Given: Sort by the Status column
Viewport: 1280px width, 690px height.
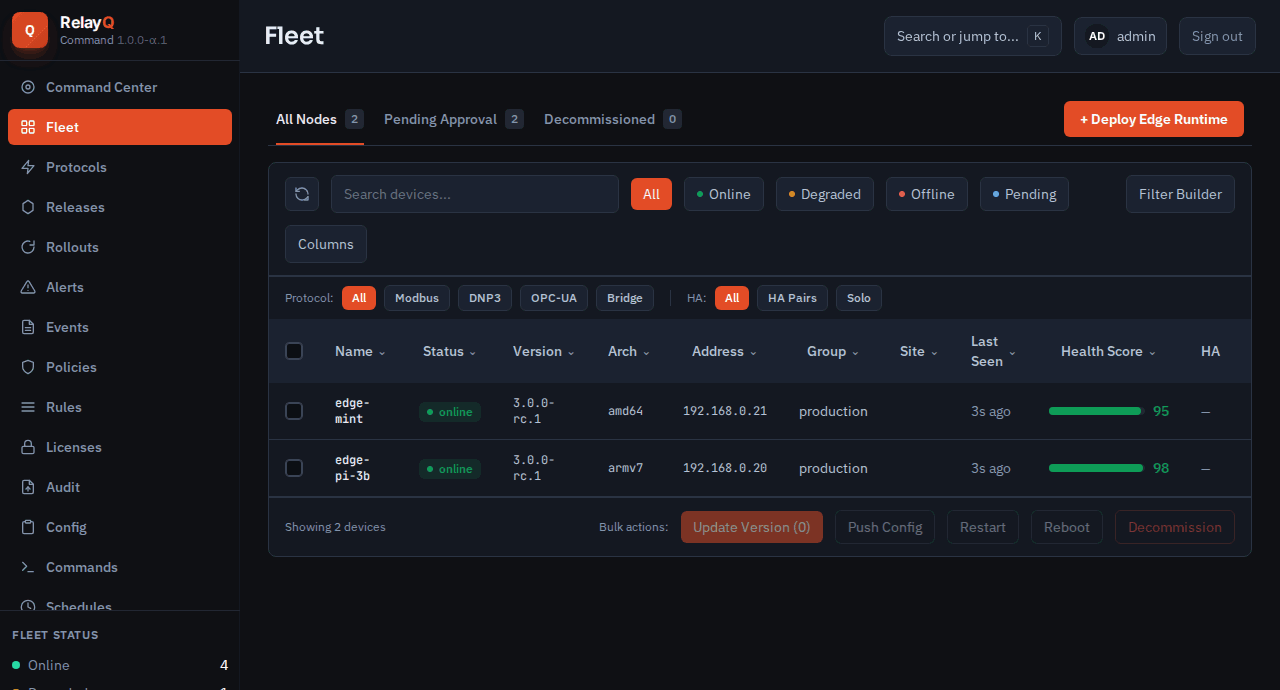Looking at the screenshot, I should click(449, 351).
